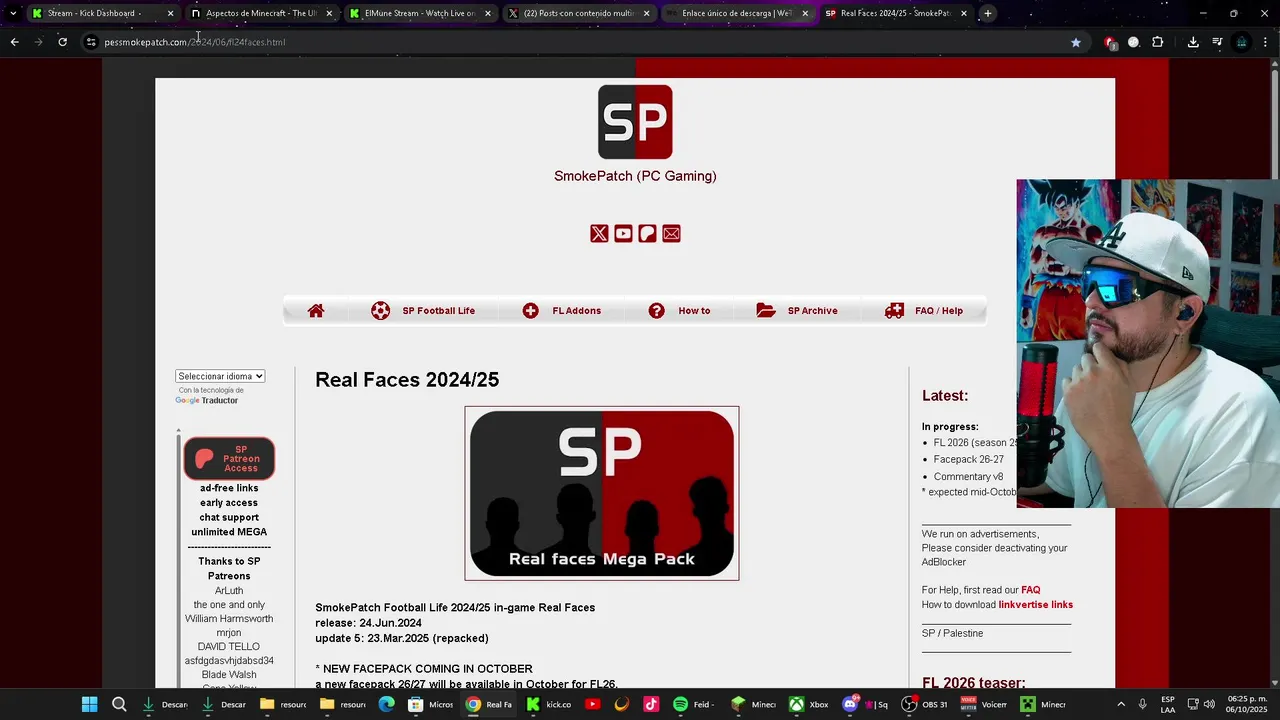Viewport: 1280px width, 720px height.
Task: Open microphone icon in system tray
Action: coord(1142,704)
